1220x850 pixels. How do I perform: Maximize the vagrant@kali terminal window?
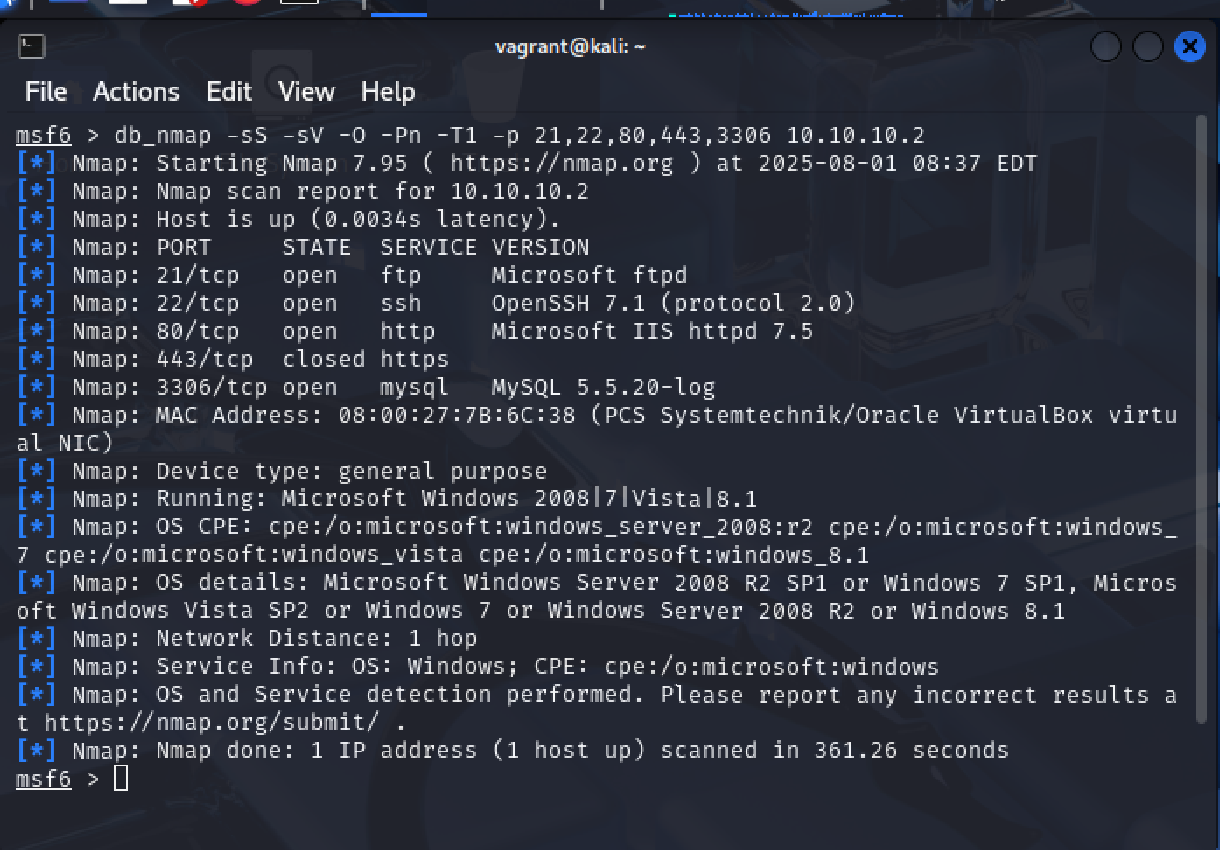1147,47
